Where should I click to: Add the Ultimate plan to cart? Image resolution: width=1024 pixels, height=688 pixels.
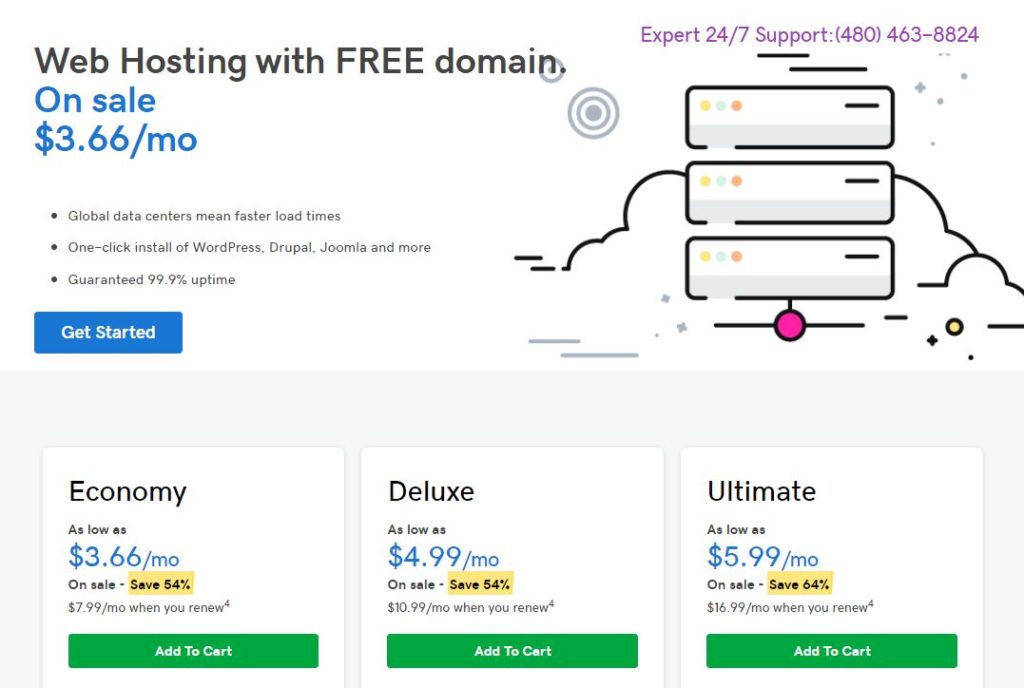tap(832, 651)
